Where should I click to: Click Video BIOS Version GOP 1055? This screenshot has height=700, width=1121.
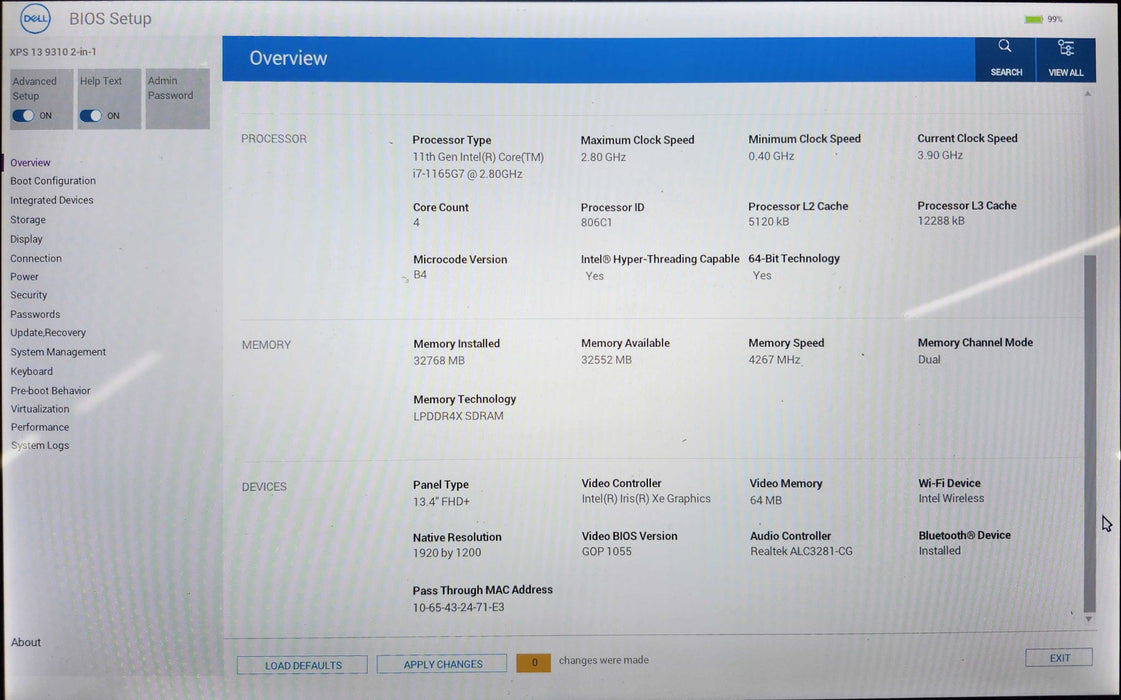(x=606, y=551)
